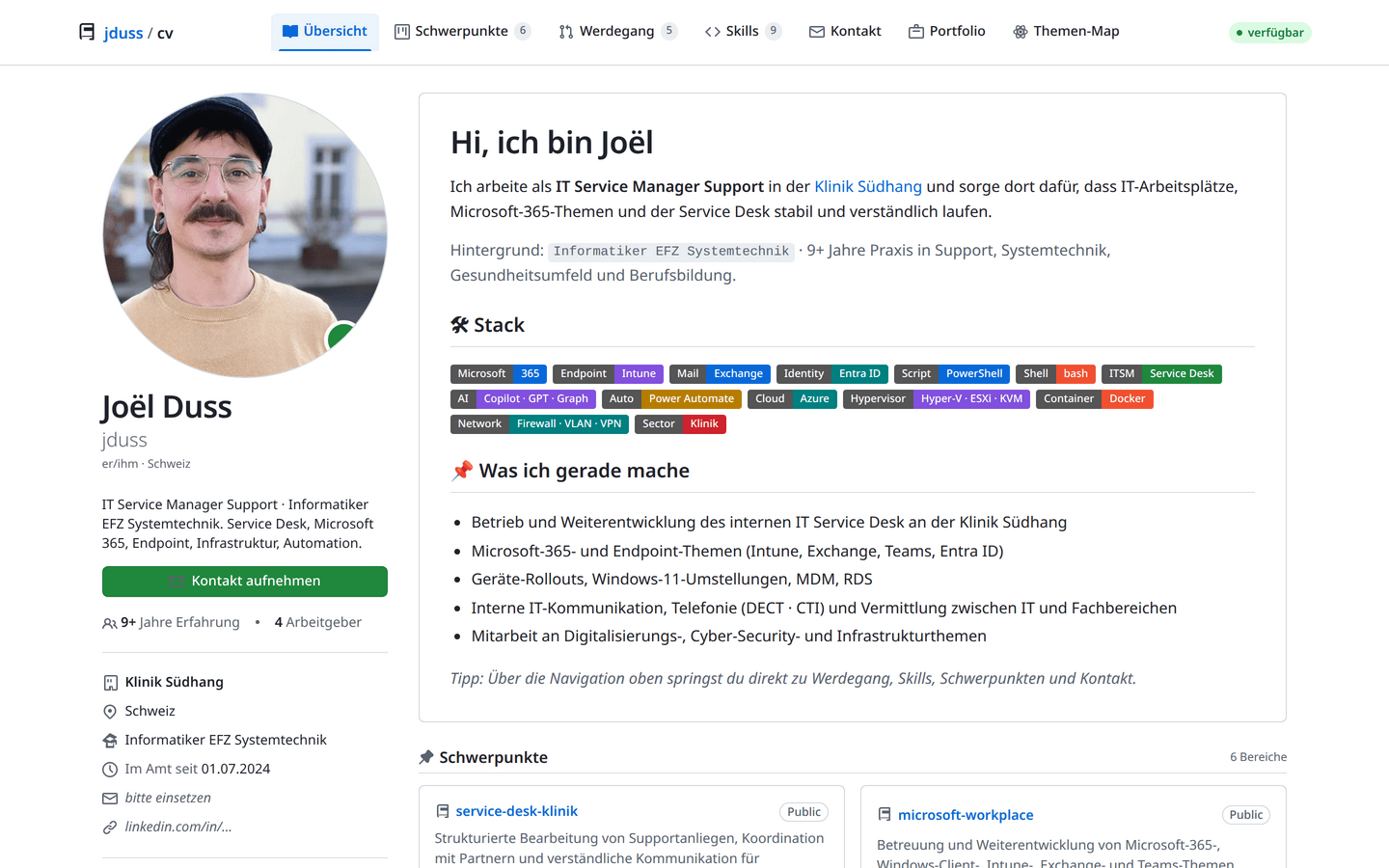Open the service-desk-klinik repository link
Image resolution: width=1389 pixels, height=868 pixels.
click(516, 811)
